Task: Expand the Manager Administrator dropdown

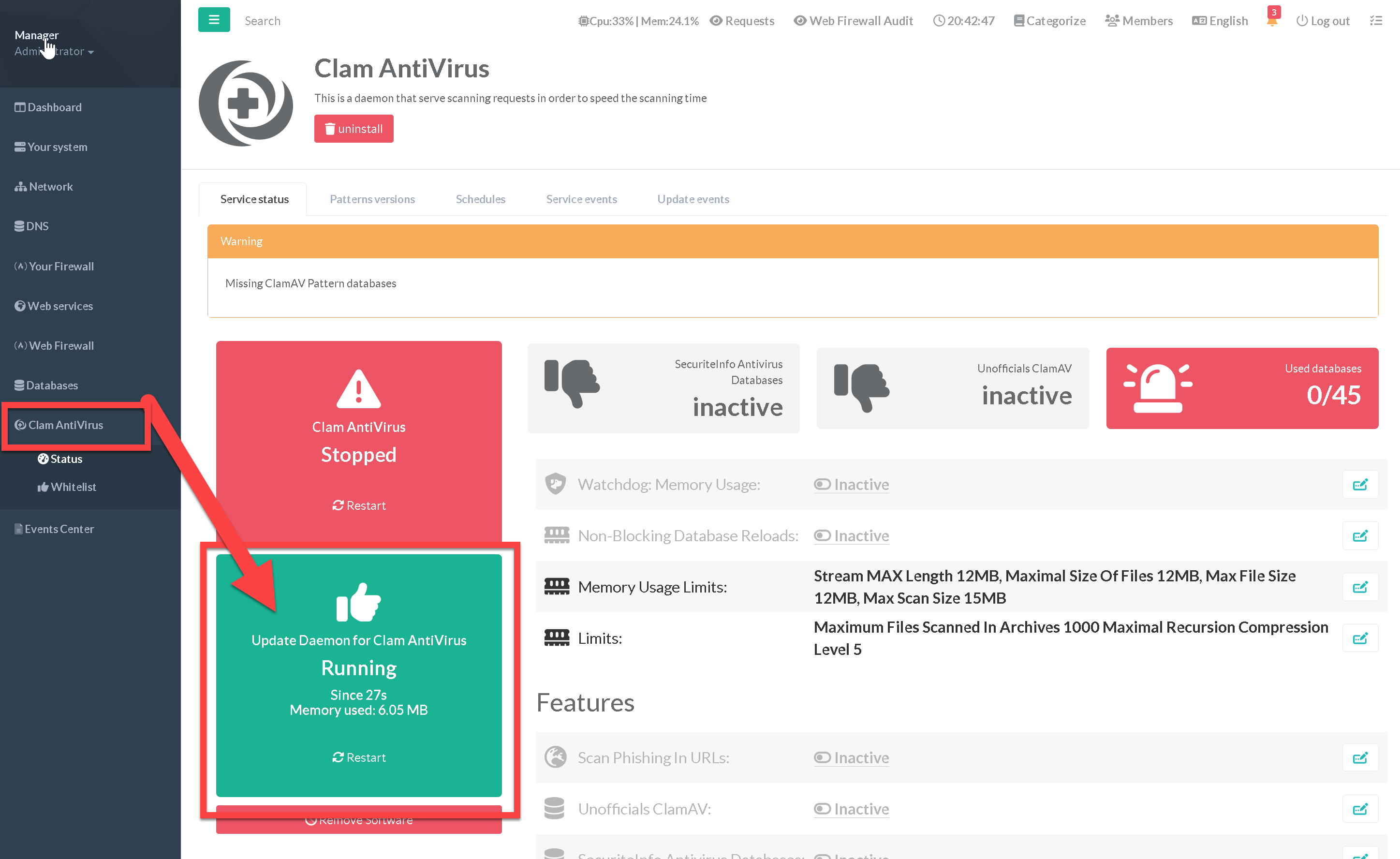Action: (54, 51)
